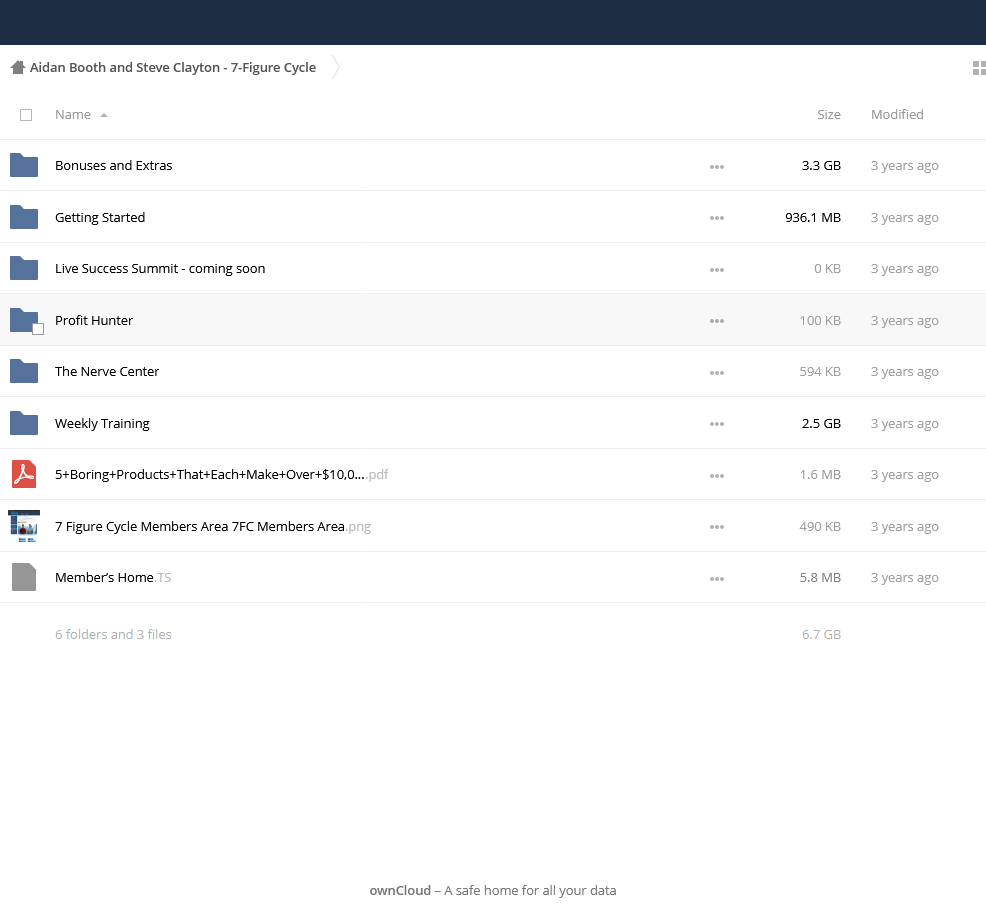Click the home icon in breadcrumb
986x920 pixels.
[x=18, y=67]
